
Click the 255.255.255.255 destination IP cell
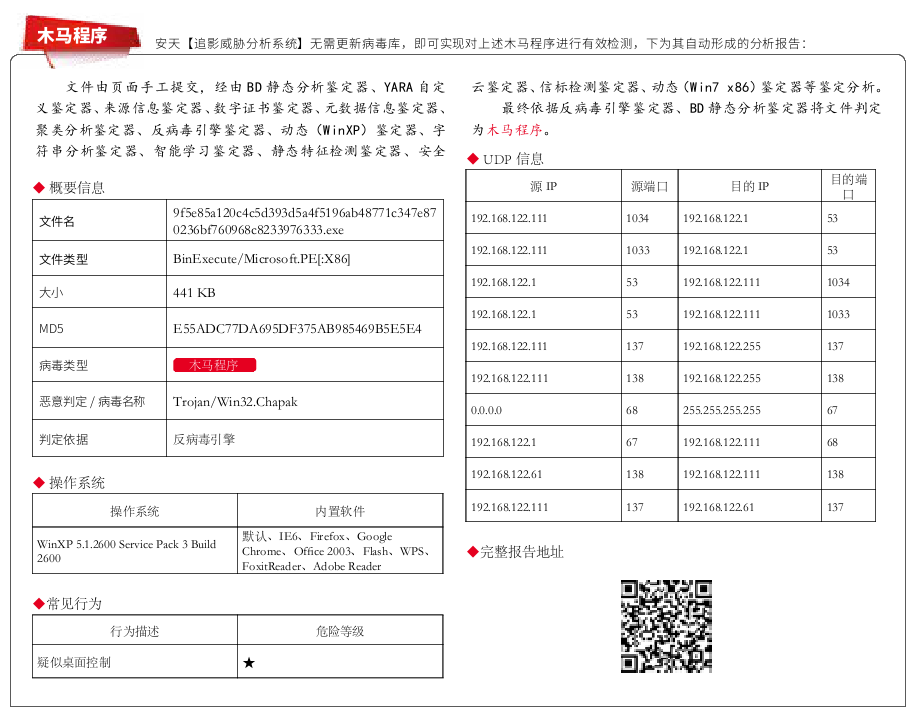coord(721,411)
